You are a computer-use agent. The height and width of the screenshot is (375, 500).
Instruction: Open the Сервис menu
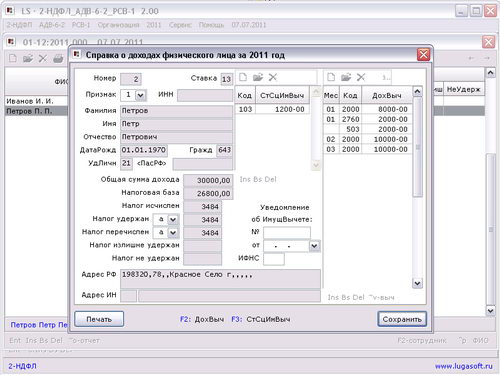180,25
